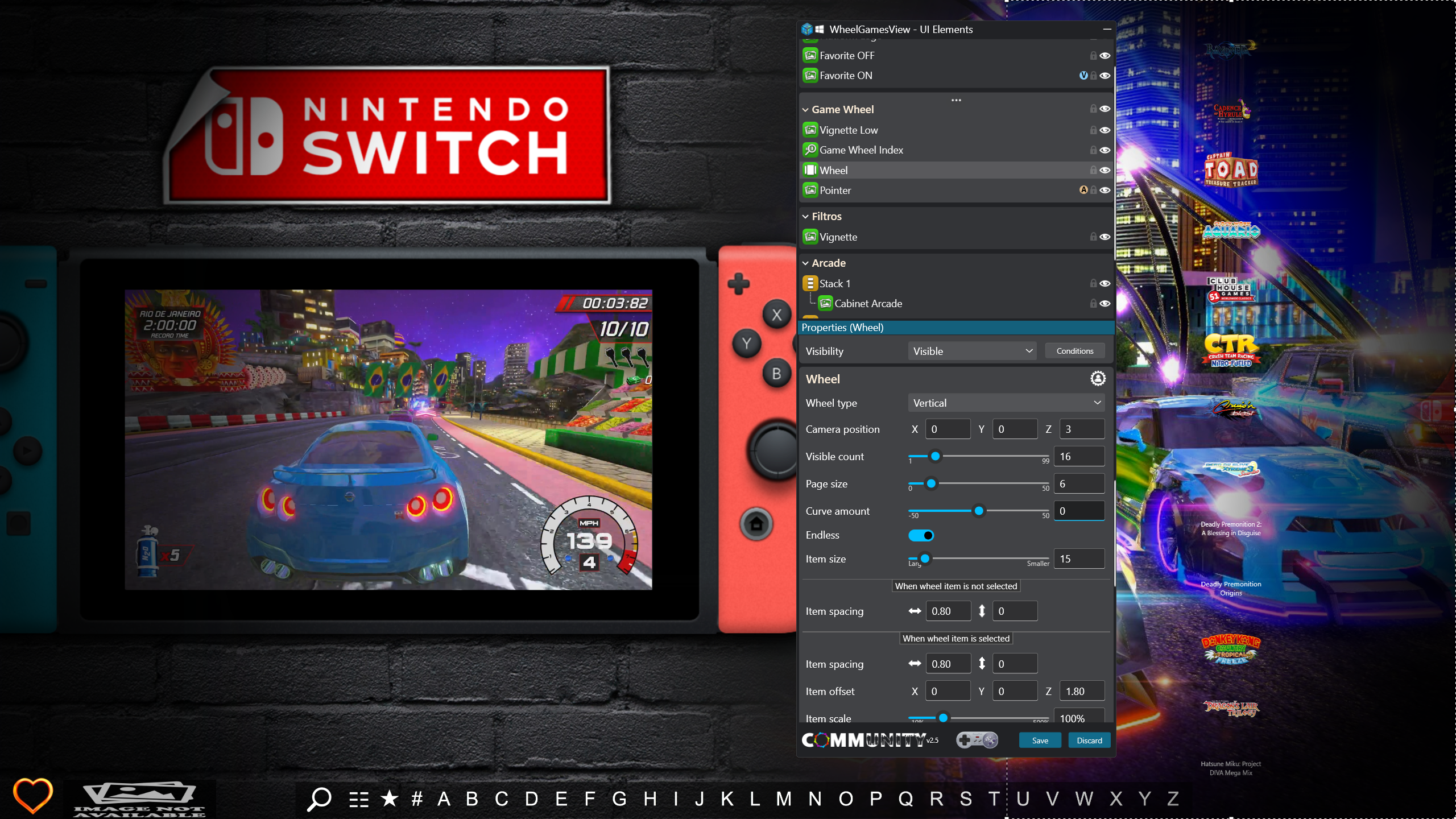Image resolution: width=1456 pixels, height=819 pixels.
Task: Click the Vignette Low image icon
Action: (810, 130)
